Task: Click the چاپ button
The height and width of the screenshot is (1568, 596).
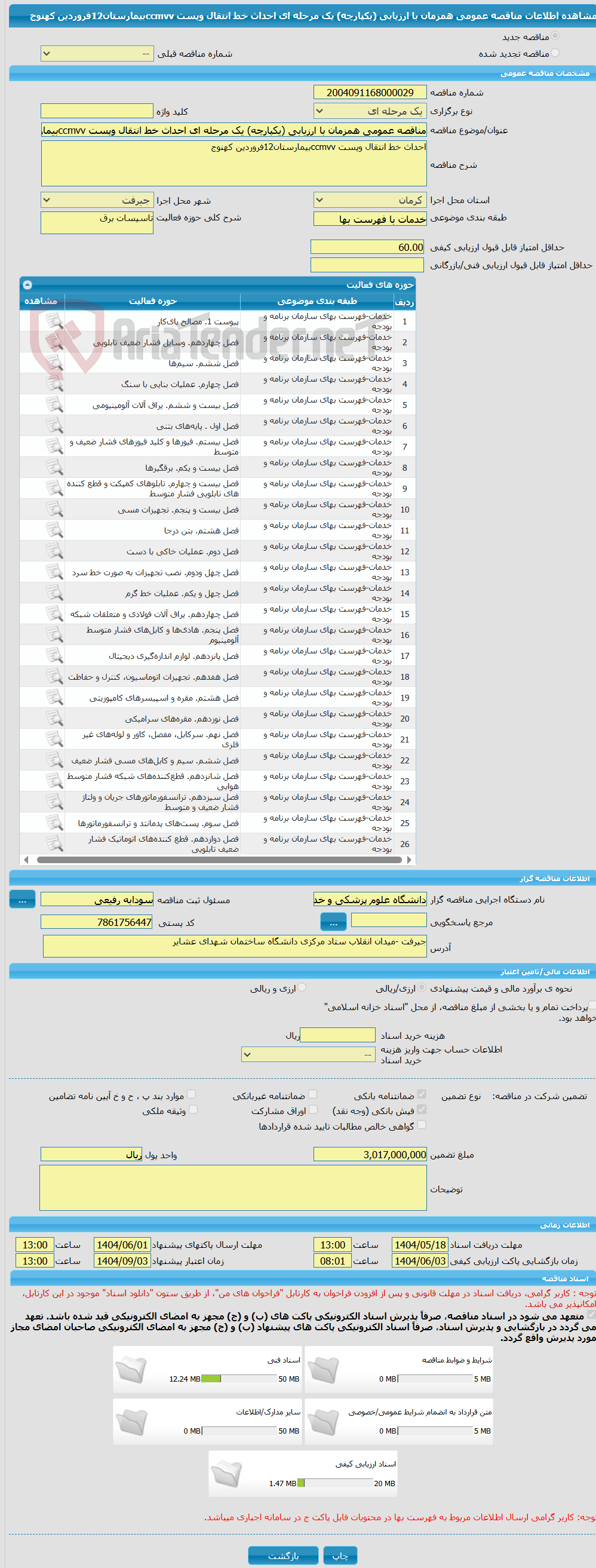Action: click(340, 1555)
